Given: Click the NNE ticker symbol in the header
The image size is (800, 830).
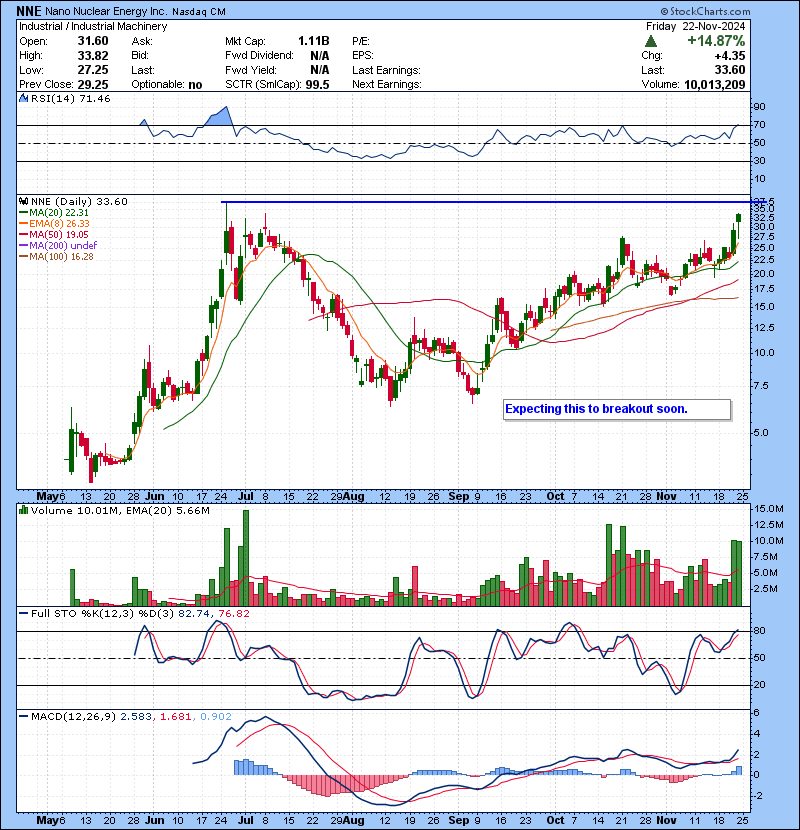Looking at the screenshot, I should coord(29,11).
